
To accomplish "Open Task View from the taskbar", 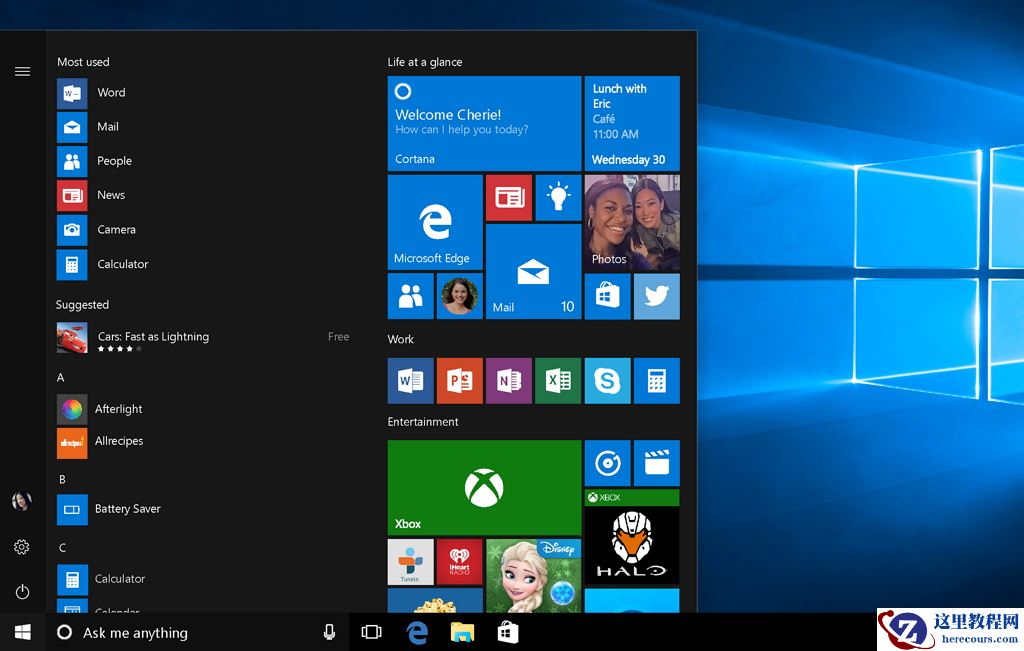I will [371, 632].
